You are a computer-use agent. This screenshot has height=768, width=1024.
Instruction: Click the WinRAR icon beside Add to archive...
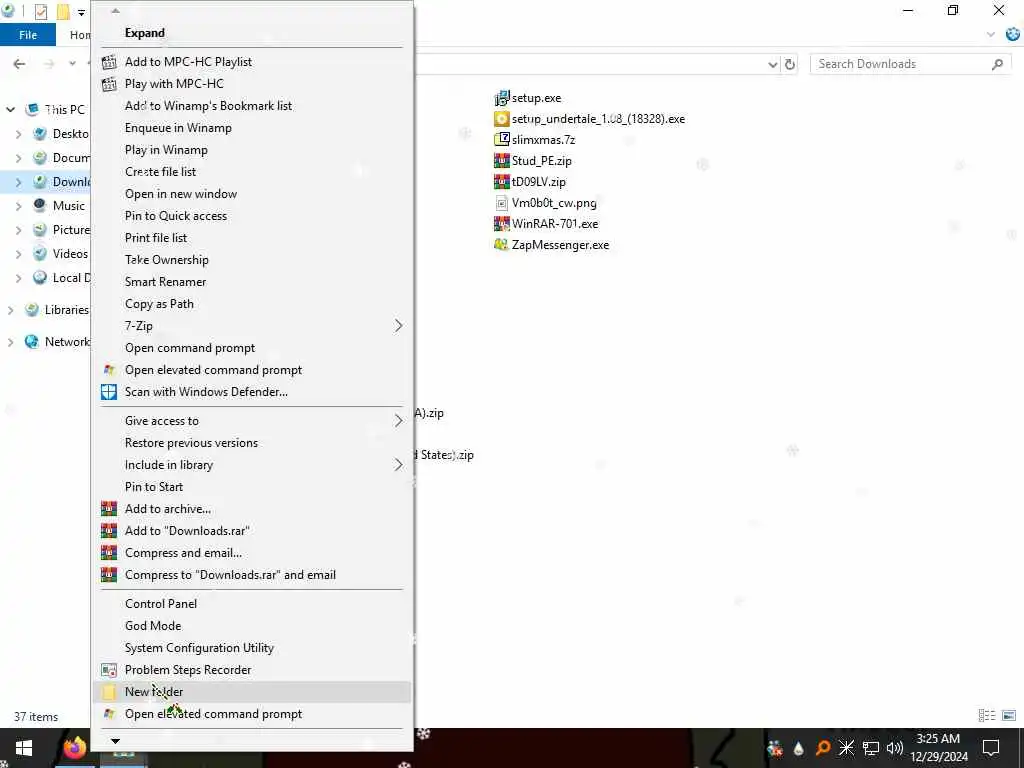109,509
